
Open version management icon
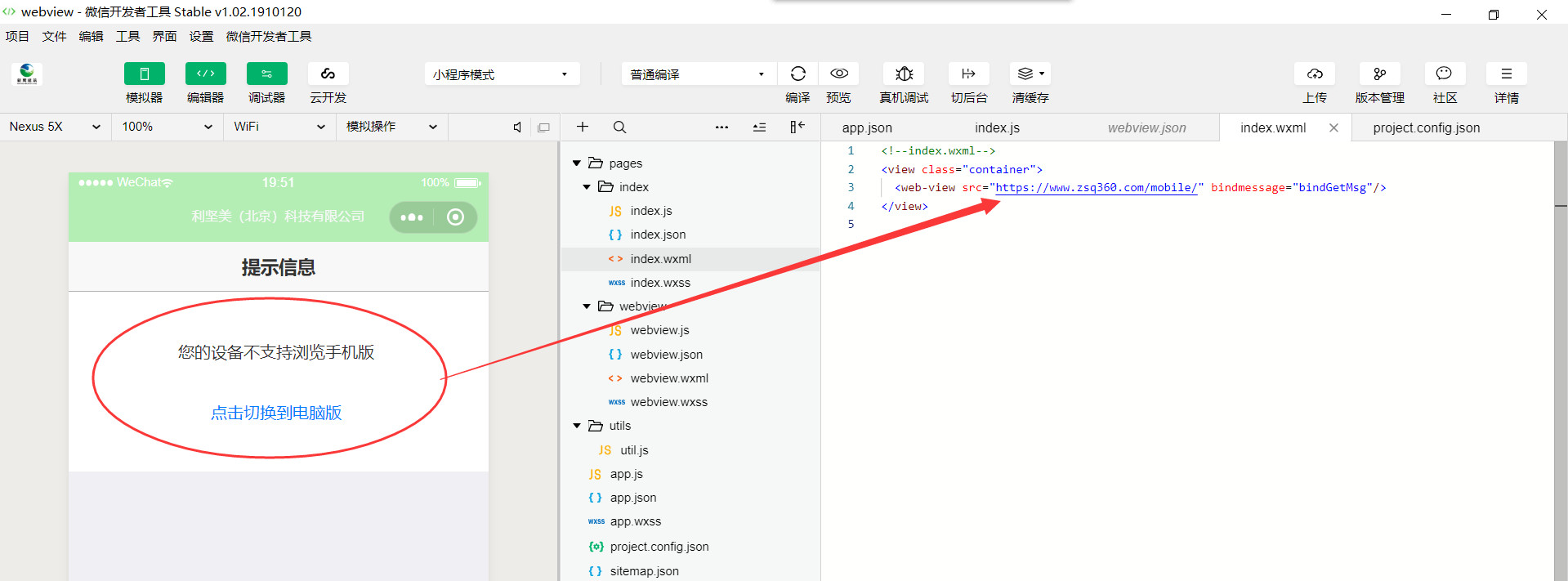pos(1380,74)
